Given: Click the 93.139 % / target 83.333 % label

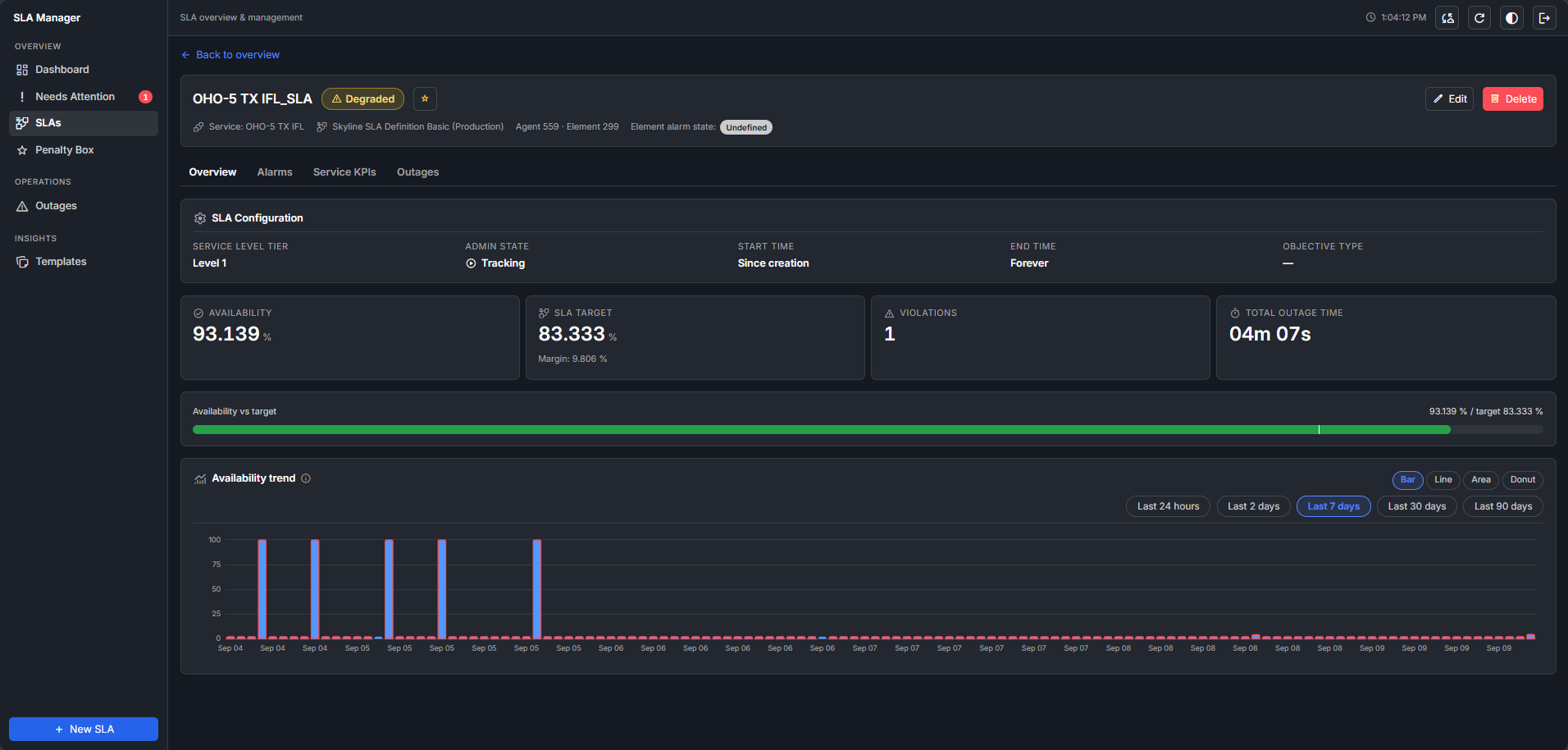Looking at the screenshot, I should 1486,412.
